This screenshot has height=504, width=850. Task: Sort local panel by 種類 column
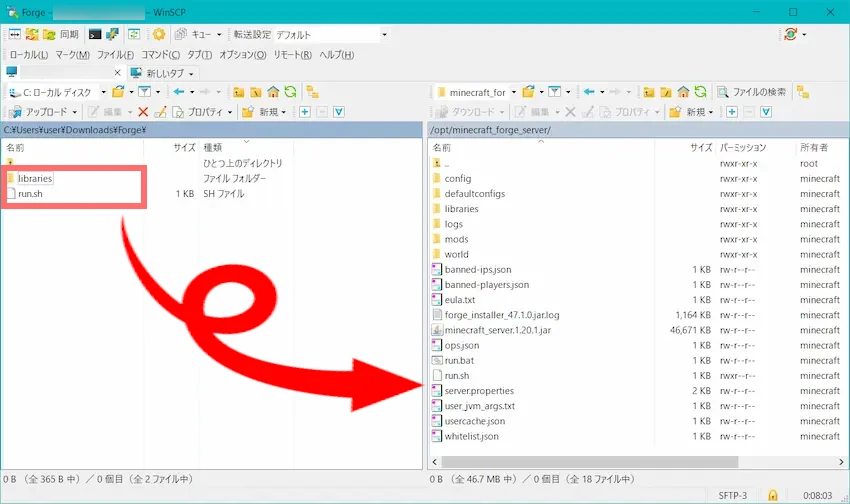tap(212, 147)
